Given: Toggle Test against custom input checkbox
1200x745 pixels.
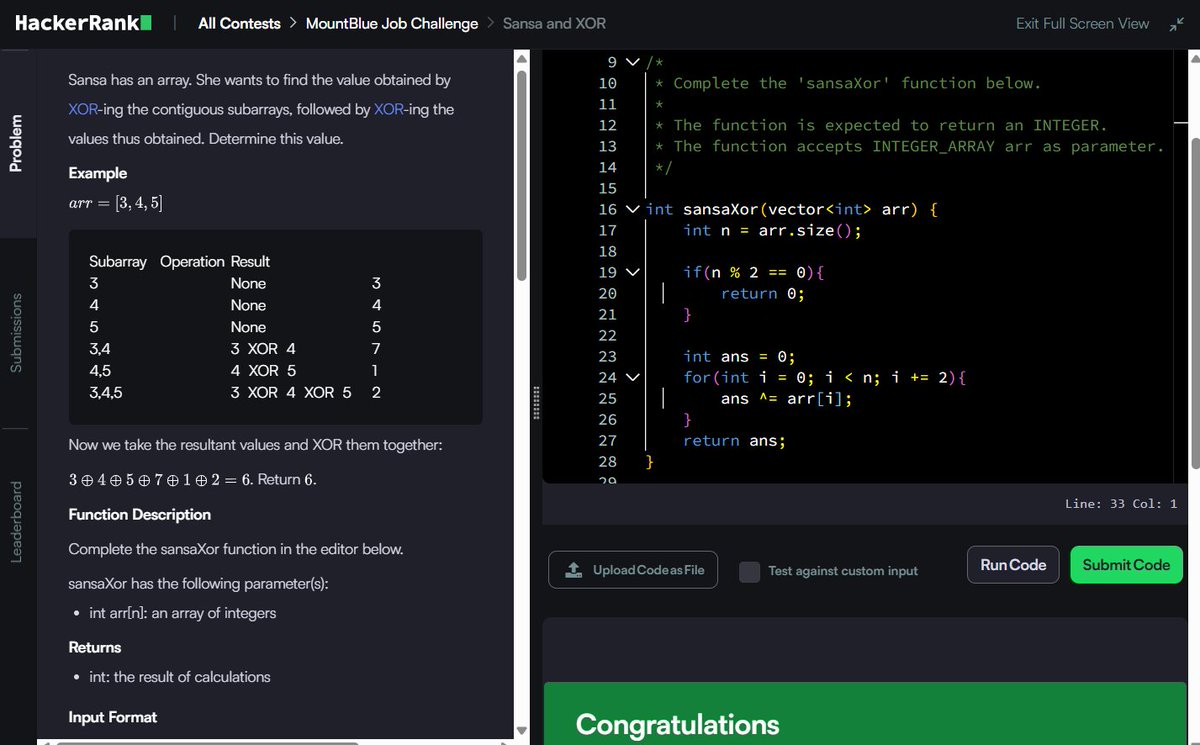Looking at the screenshot, I should click(749, 571).
